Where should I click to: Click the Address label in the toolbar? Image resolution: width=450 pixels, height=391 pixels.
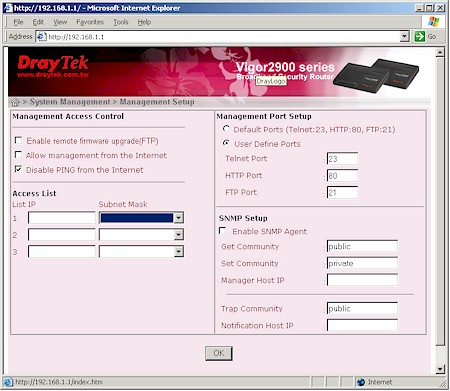[21, 36]
